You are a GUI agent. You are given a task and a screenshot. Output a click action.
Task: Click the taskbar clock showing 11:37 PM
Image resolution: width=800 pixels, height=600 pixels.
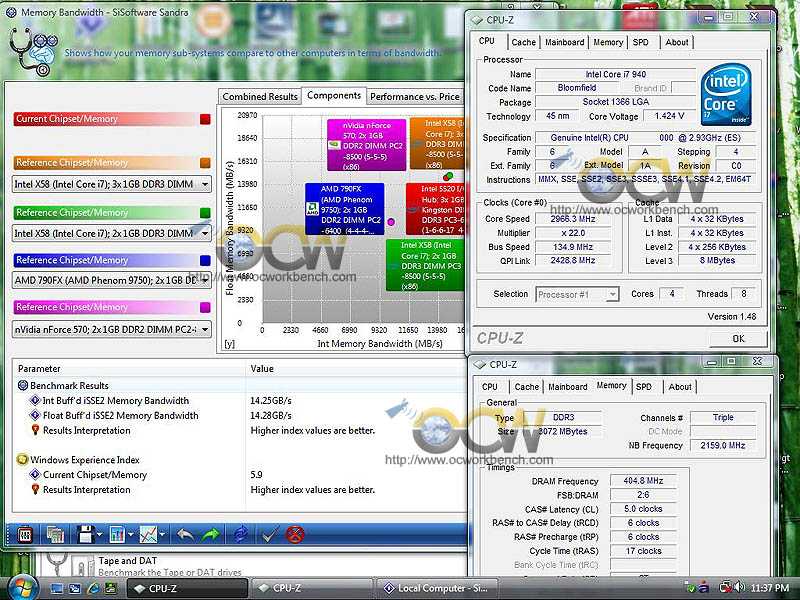tap(769, 588)
